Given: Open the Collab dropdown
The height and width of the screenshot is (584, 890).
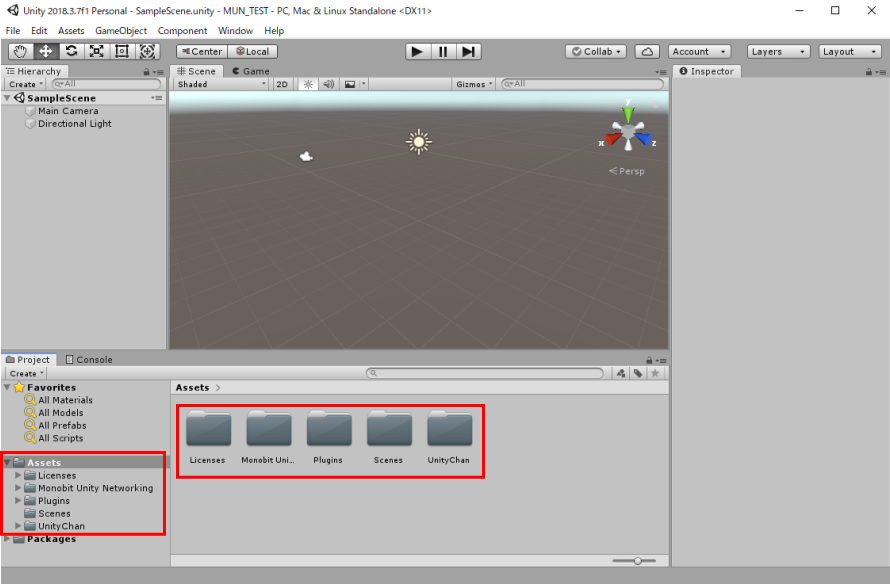Looking at the screenshot, I should point(596,52).
